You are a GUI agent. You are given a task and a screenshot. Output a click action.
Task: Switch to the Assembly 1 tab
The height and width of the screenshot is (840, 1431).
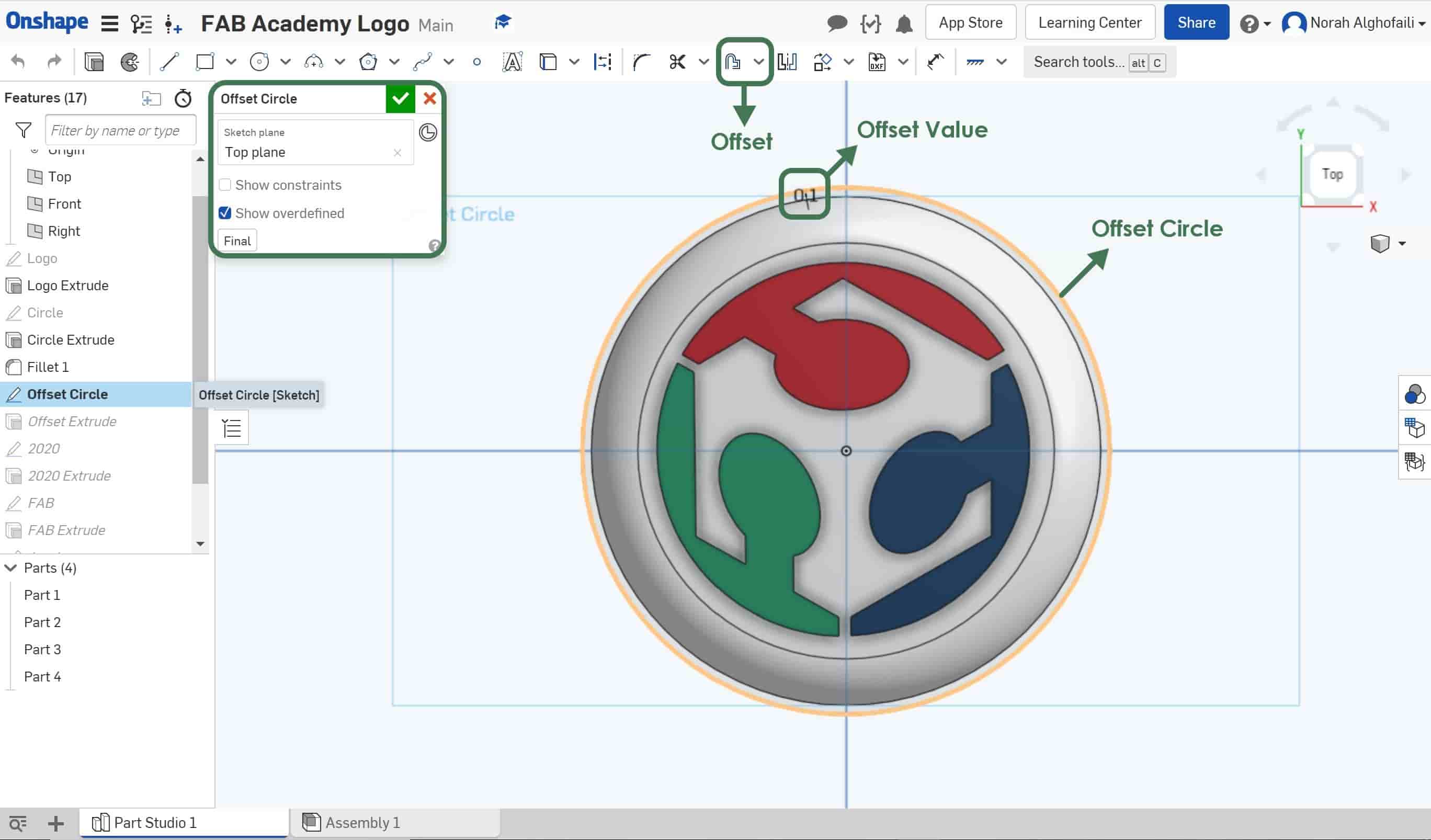point(396,822)
